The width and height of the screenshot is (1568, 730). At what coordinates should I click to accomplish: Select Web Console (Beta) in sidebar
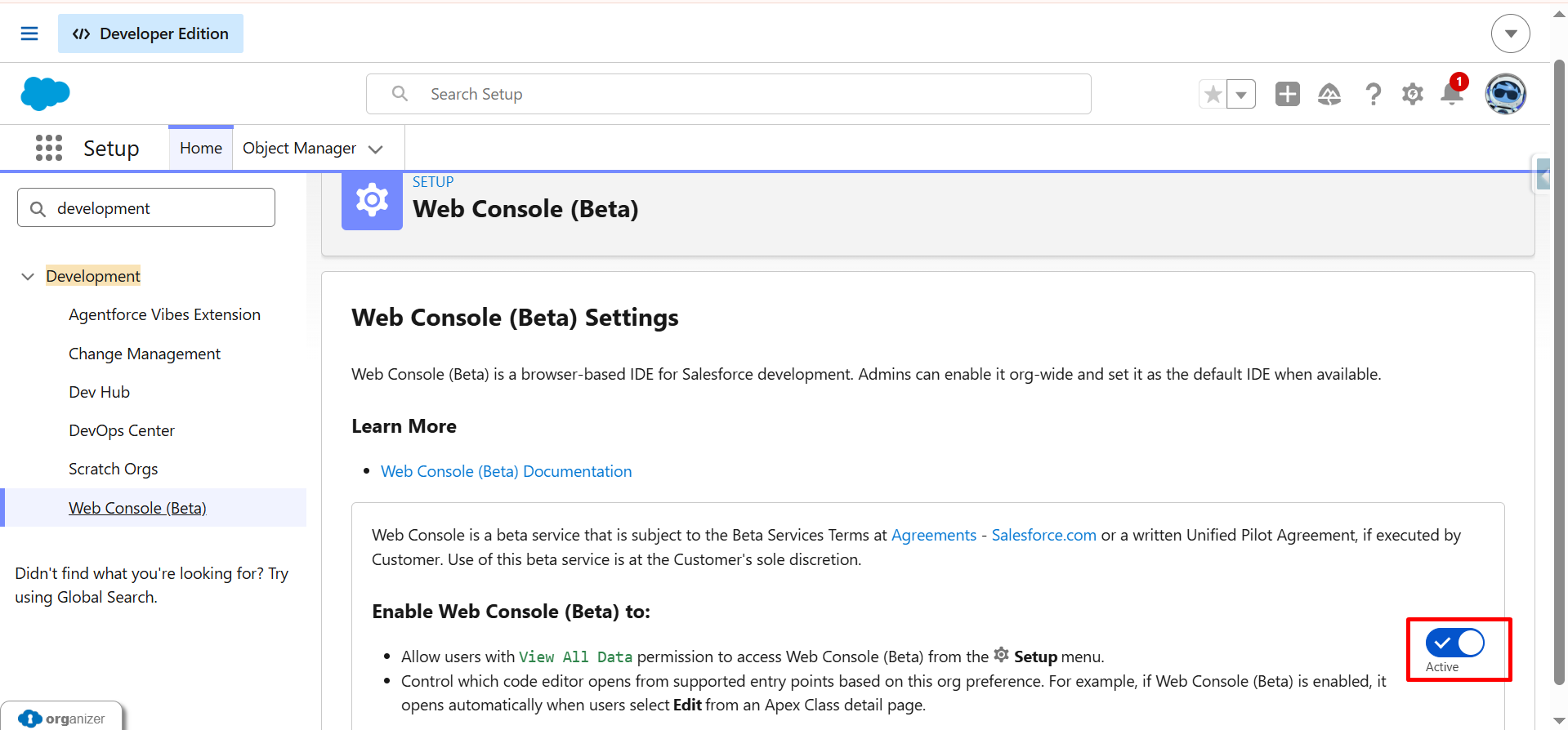click(137, 508)
